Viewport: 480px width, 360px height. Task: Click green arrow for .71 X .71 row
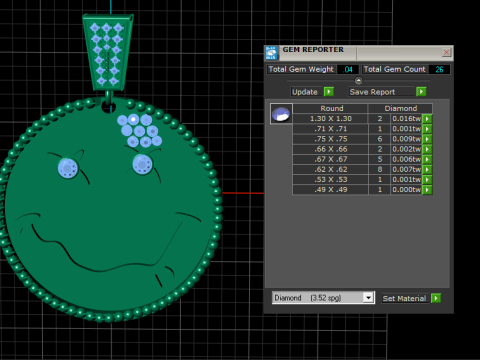[x=427, y=129]
